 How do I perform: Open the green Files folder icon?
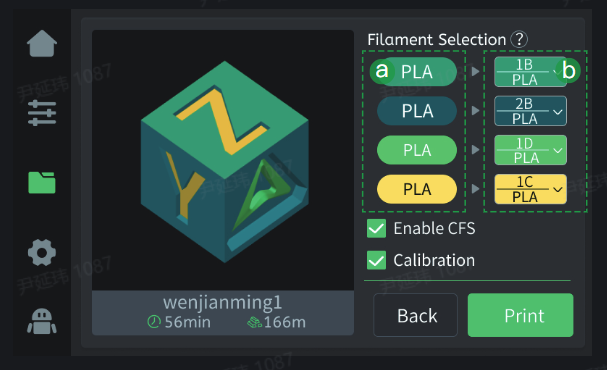(42, 182)
